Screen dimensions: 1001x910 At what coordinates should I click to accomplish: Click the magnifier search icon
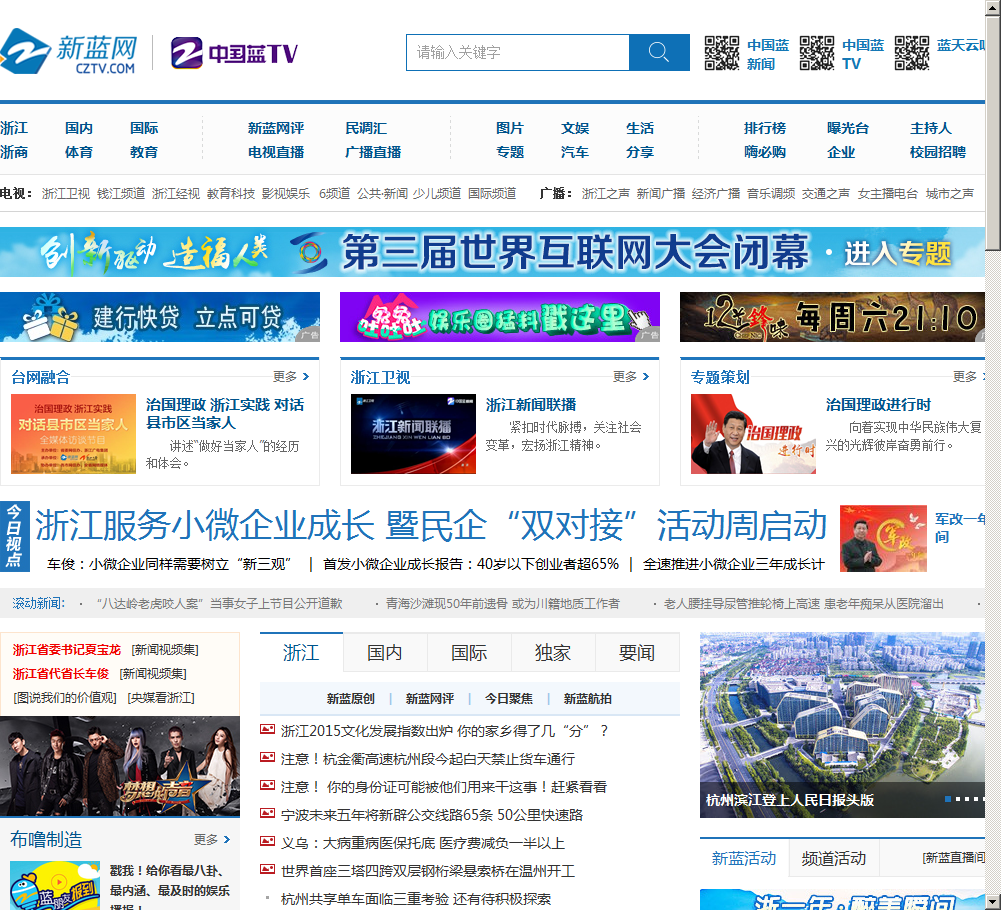(x=659, y=52)
